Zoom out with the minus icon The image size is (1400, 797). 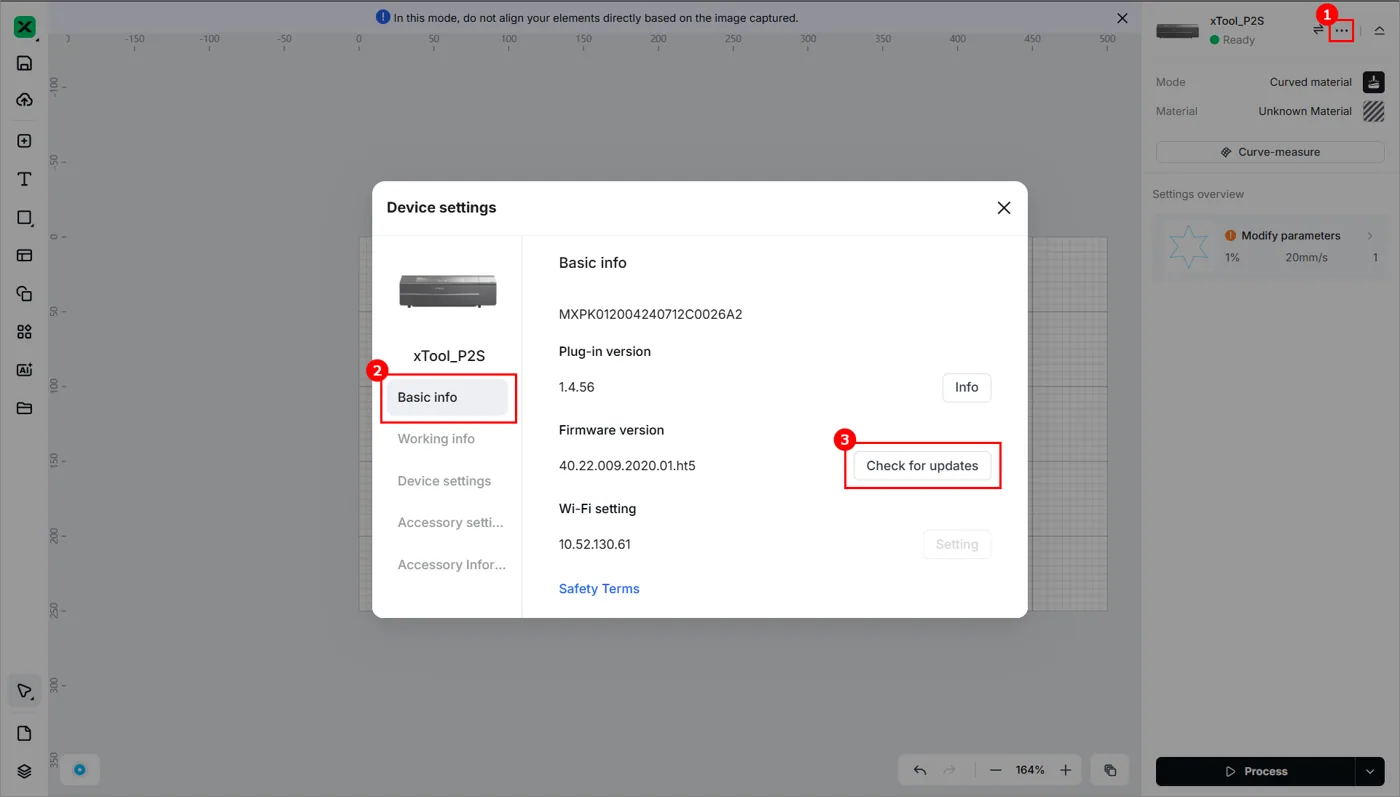pyautogui.click(x=995, y=770)
